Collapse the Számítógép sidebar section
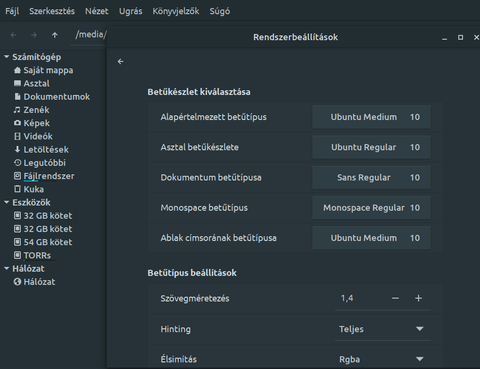480x369 pixels. (x=6, y=57)
